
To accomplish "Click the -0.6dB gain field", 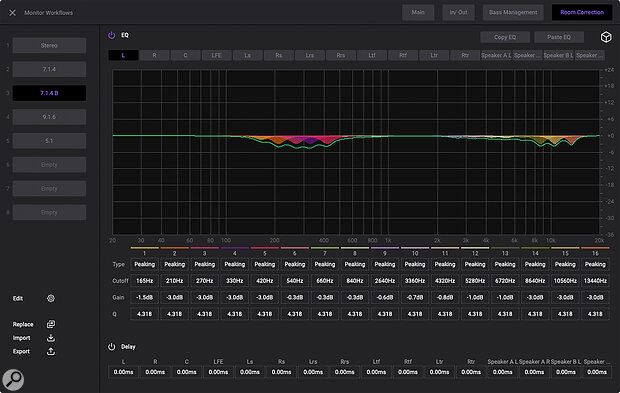I will click(385, 297).
